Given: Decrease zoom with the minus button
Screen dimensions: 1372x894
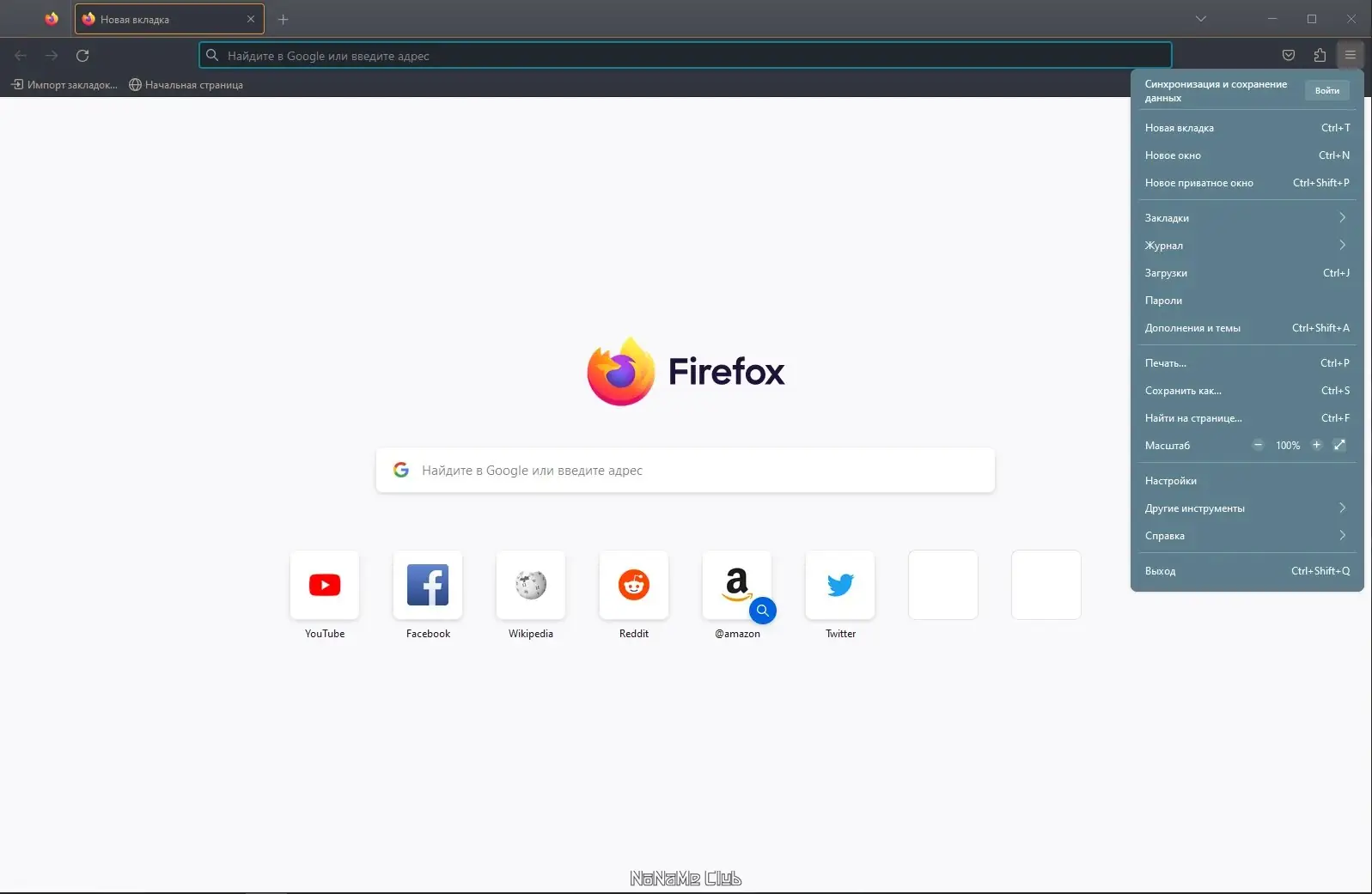Looking at the screenshot, I should click(1258, 445).
